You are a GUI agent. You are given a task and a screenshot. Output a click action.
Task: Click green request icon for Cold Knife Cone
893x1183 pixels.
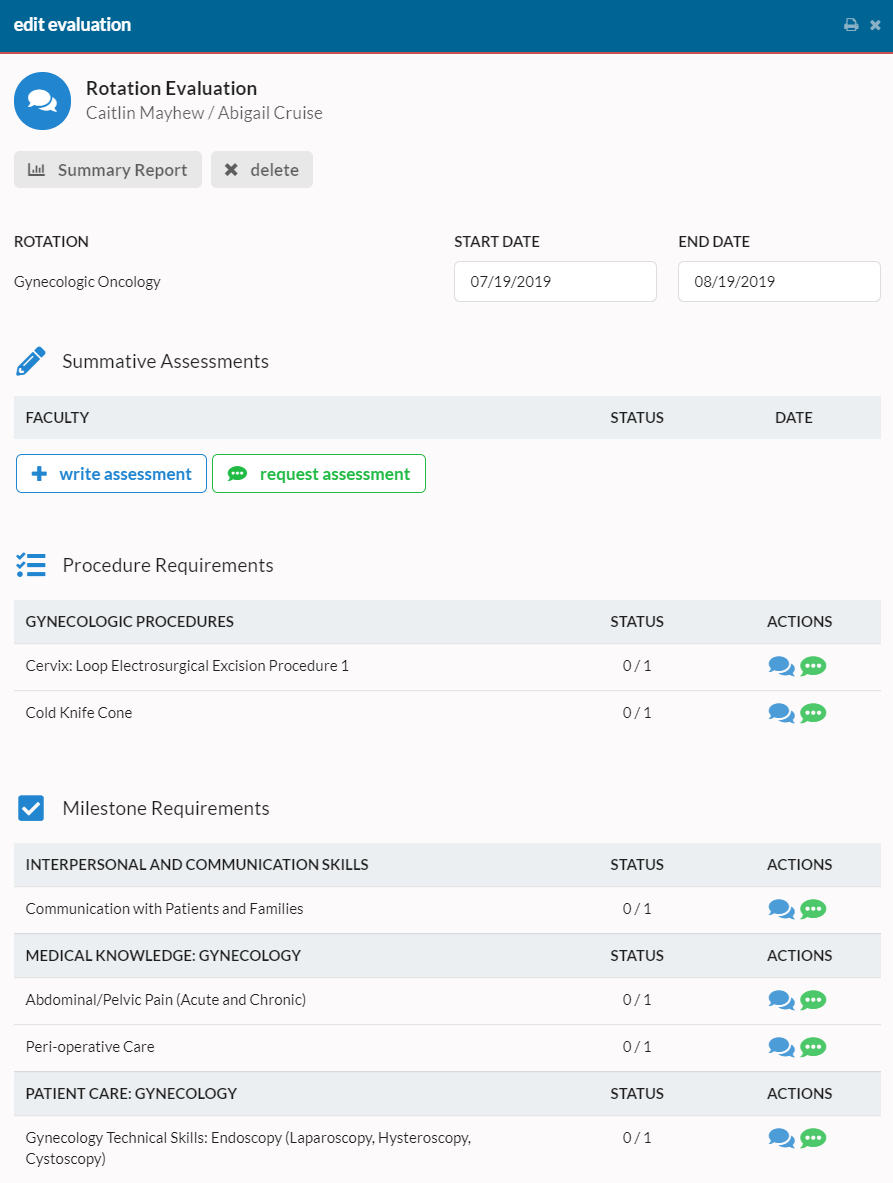[x=813, y=713]
